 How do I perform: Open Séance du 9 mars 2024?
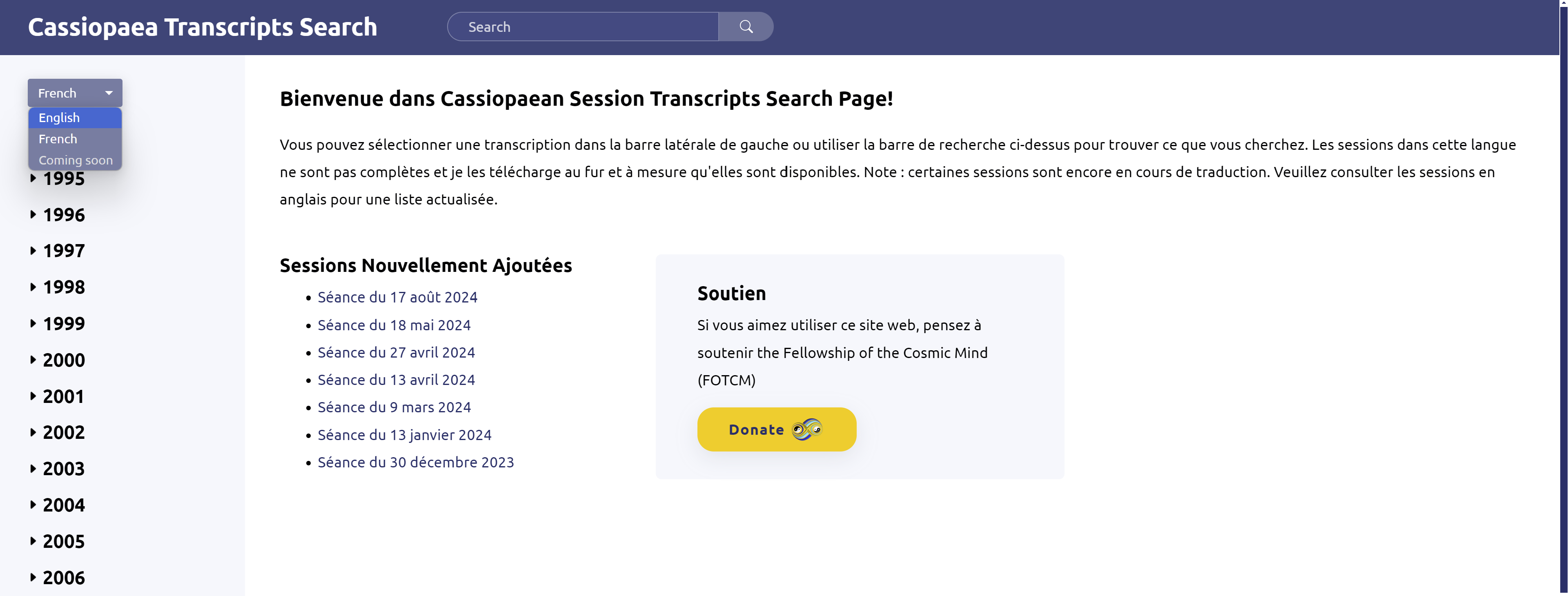[394, 407]
